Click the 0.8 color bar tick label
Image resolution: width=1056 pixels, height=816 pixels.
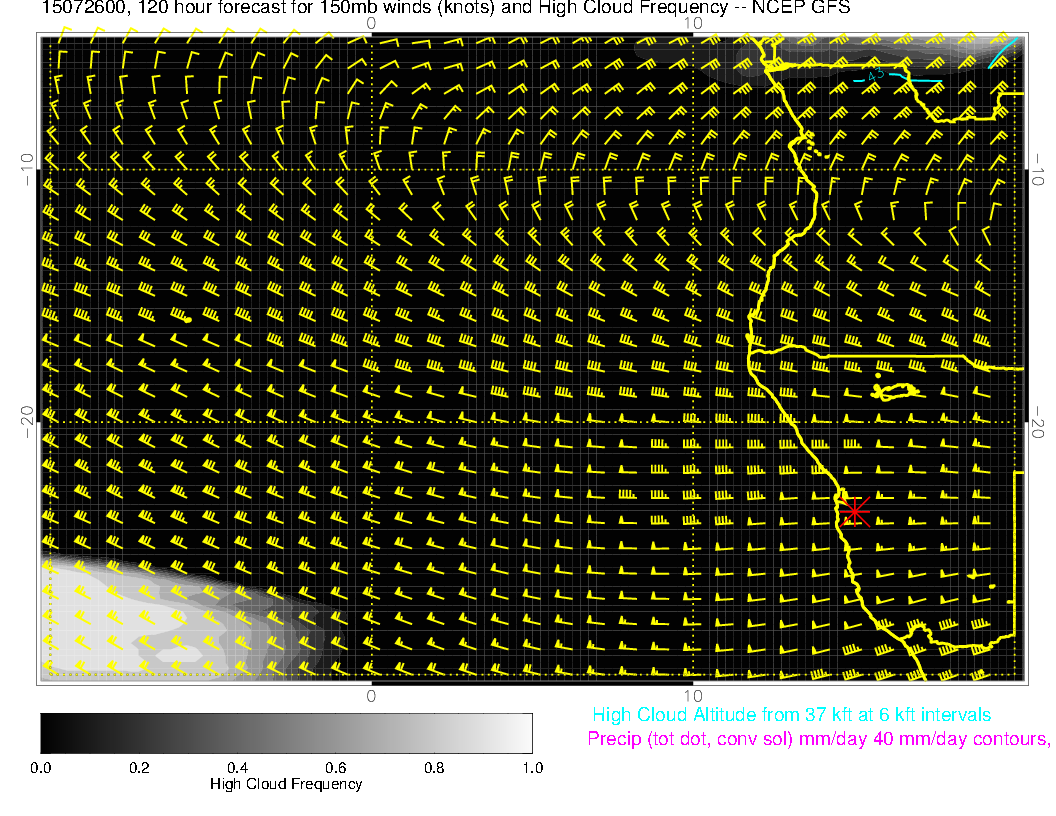click(434, 768)
